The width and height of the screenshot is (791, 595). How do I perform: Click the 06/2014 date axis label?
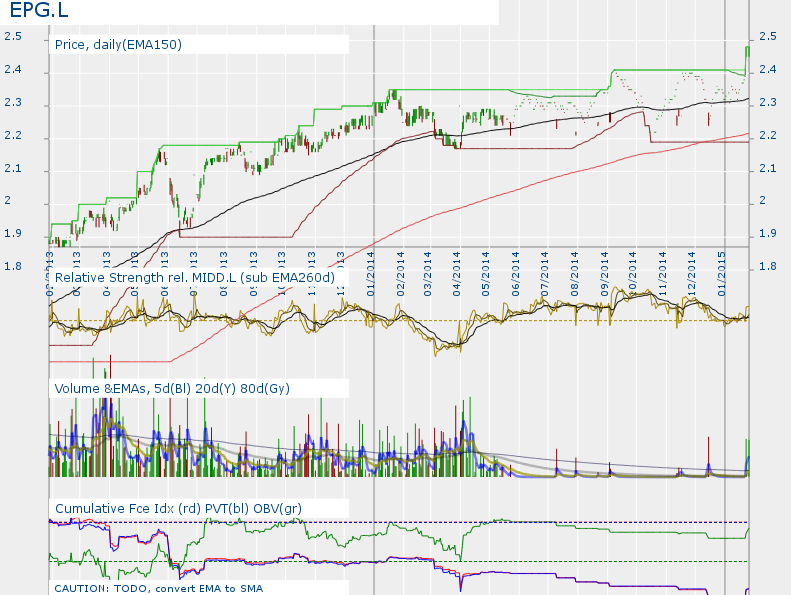[x=516, y=274]
